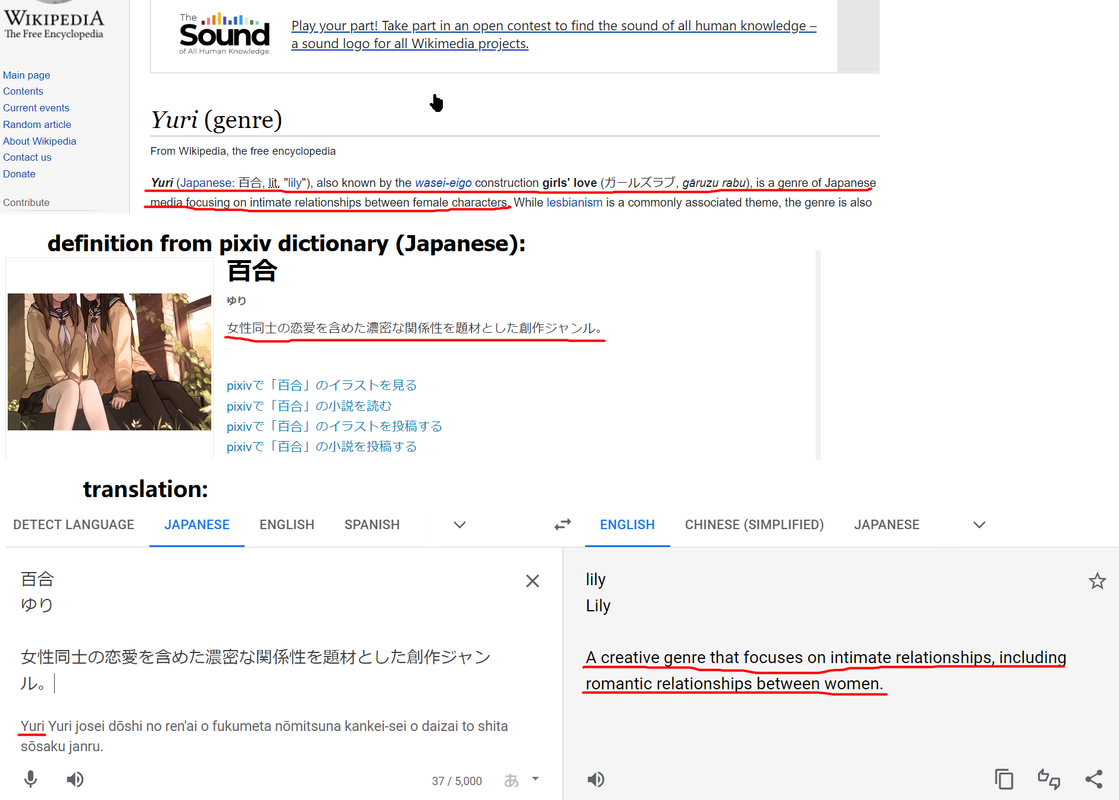1119x800 pixels.
Task: Open About Wikipedia sidebar link
Action: 39,141
